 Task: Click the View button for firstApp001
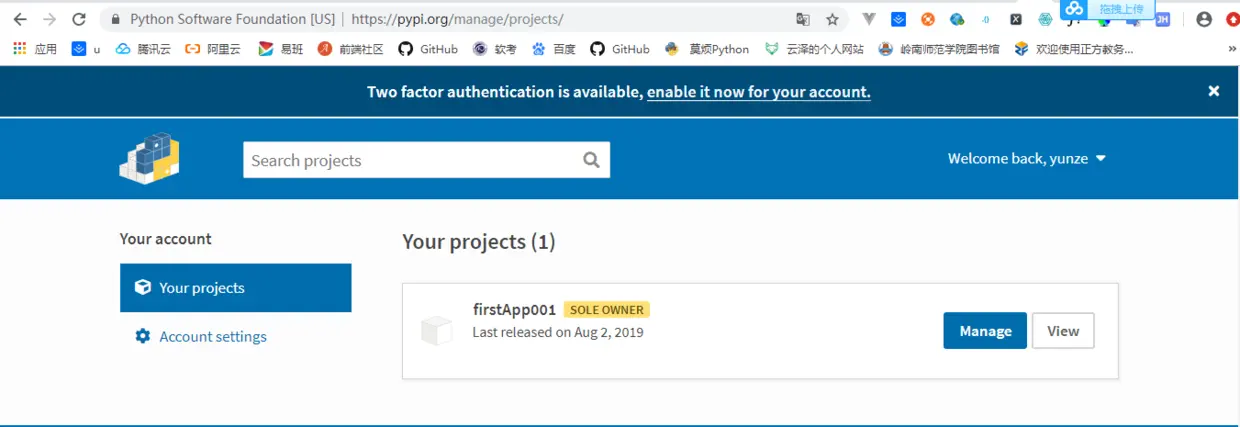pyautogui.click(x=1063, y=331)
